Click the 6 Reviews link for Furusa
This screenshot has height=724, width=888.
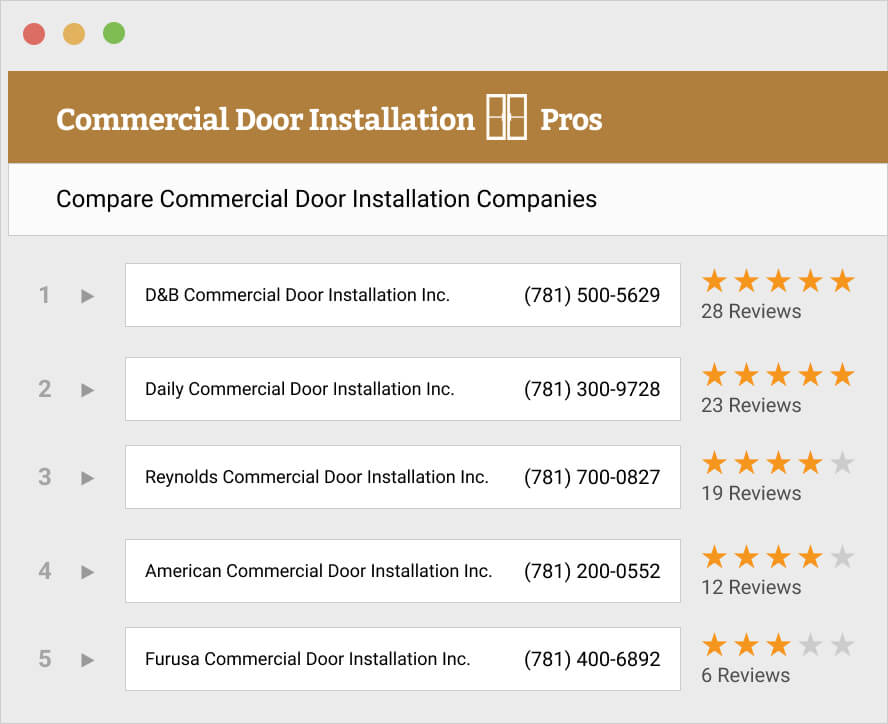point(746,675)
